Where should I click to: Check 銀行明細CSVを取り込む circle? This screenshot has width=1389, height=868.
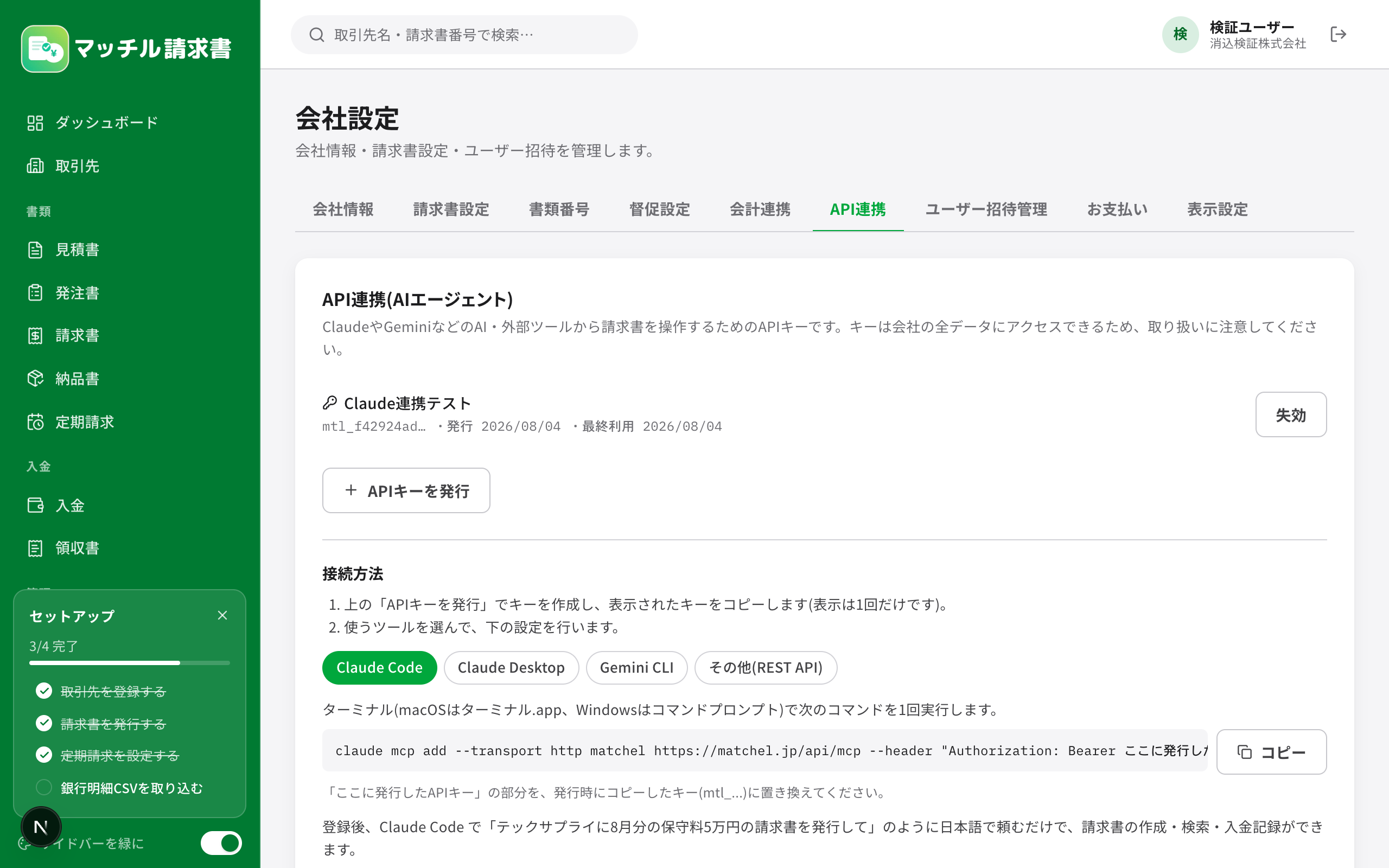click(43, 787)
